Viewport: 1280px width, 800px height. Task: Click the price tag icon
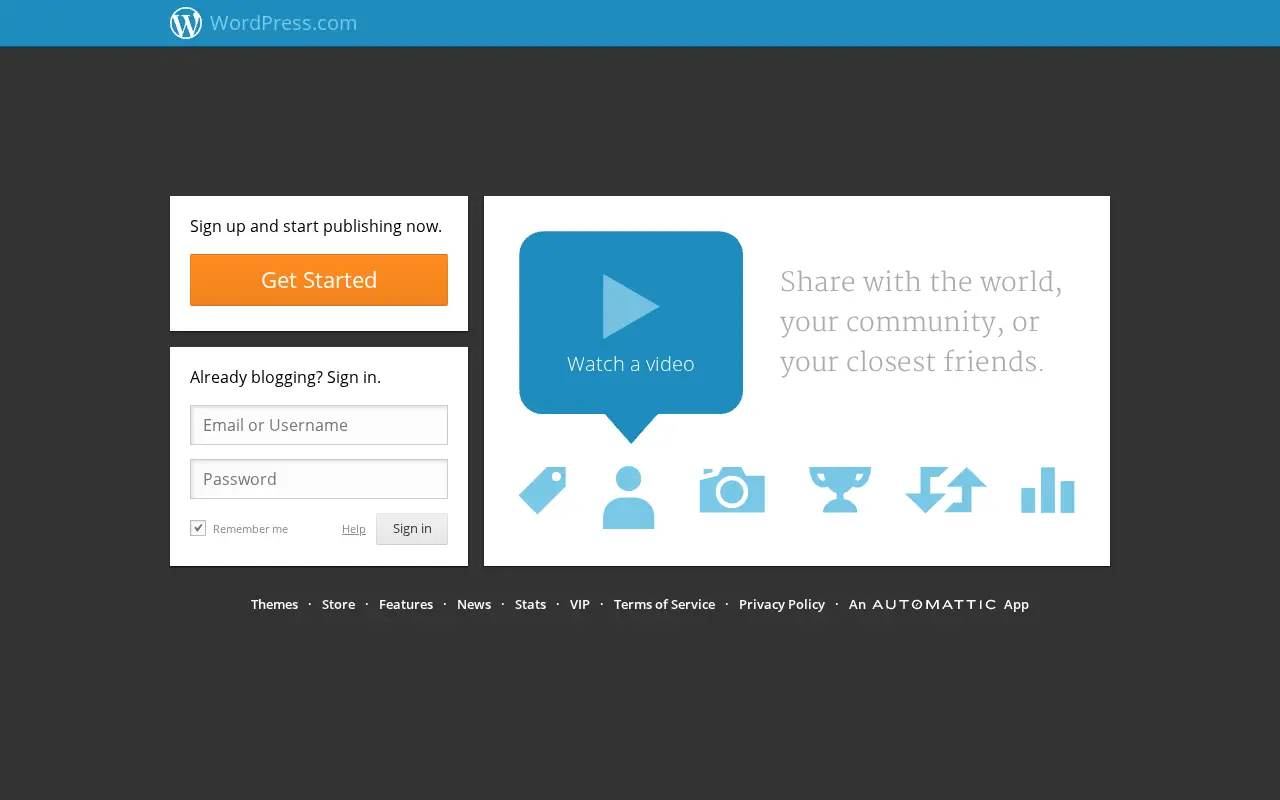(x=543, y=490)
